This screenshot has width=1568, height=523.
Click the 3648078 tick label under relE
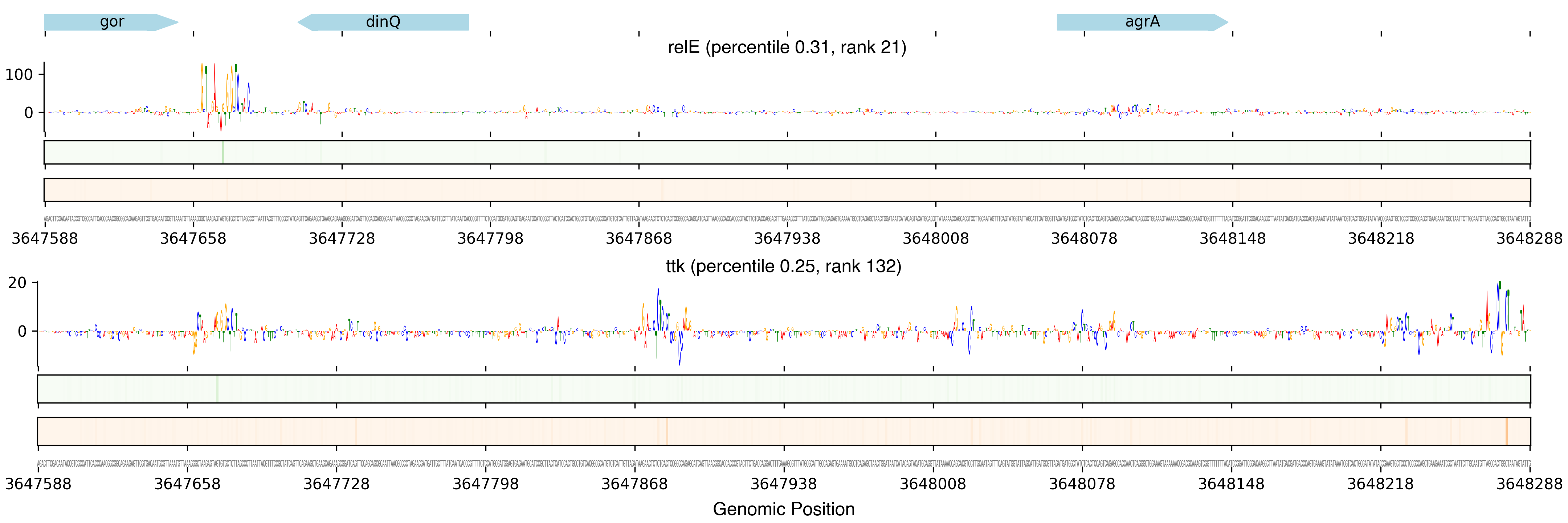click(x=1084, y=238)
